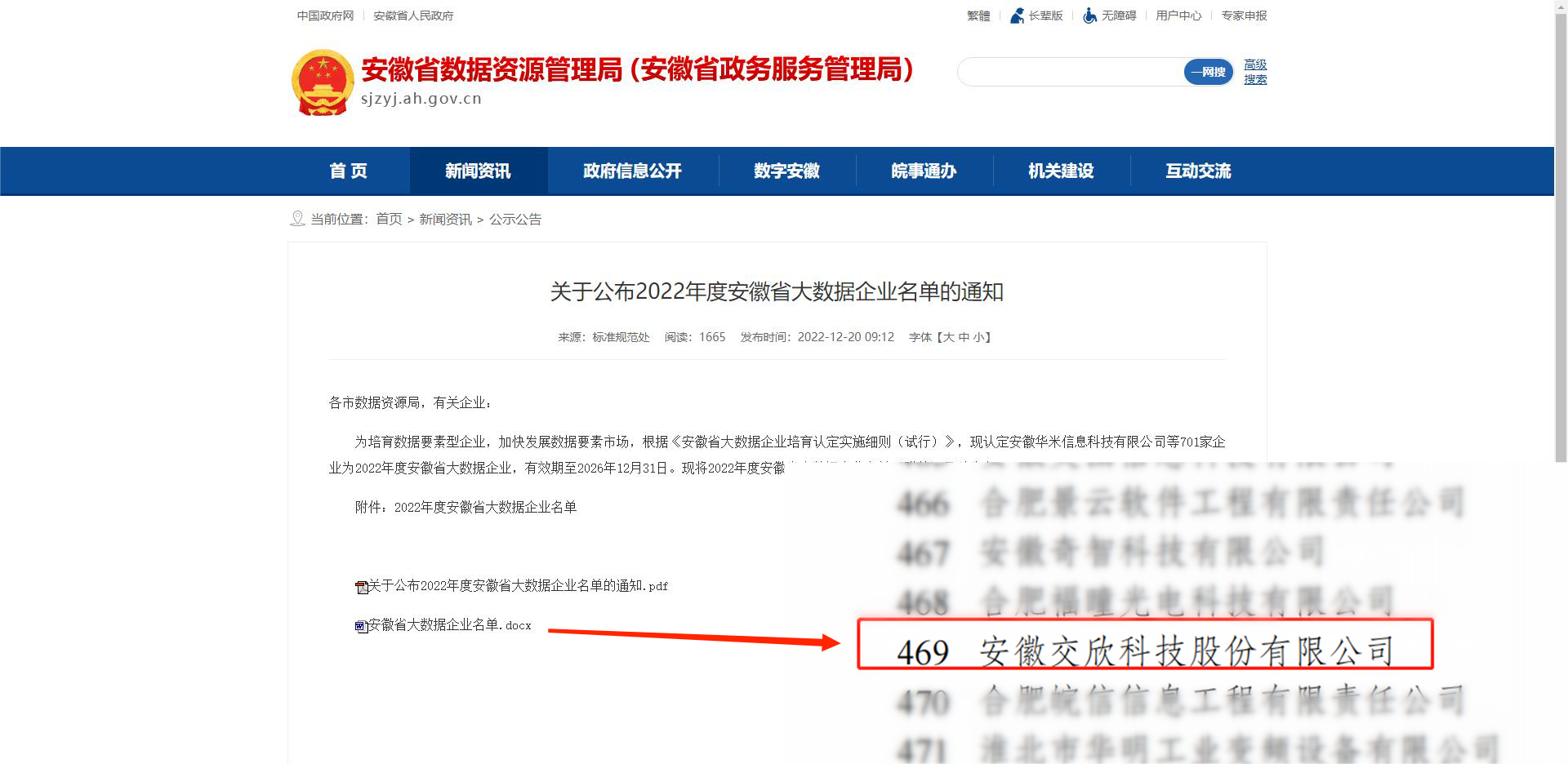Open 用户中心 user center

[1178, 16]
